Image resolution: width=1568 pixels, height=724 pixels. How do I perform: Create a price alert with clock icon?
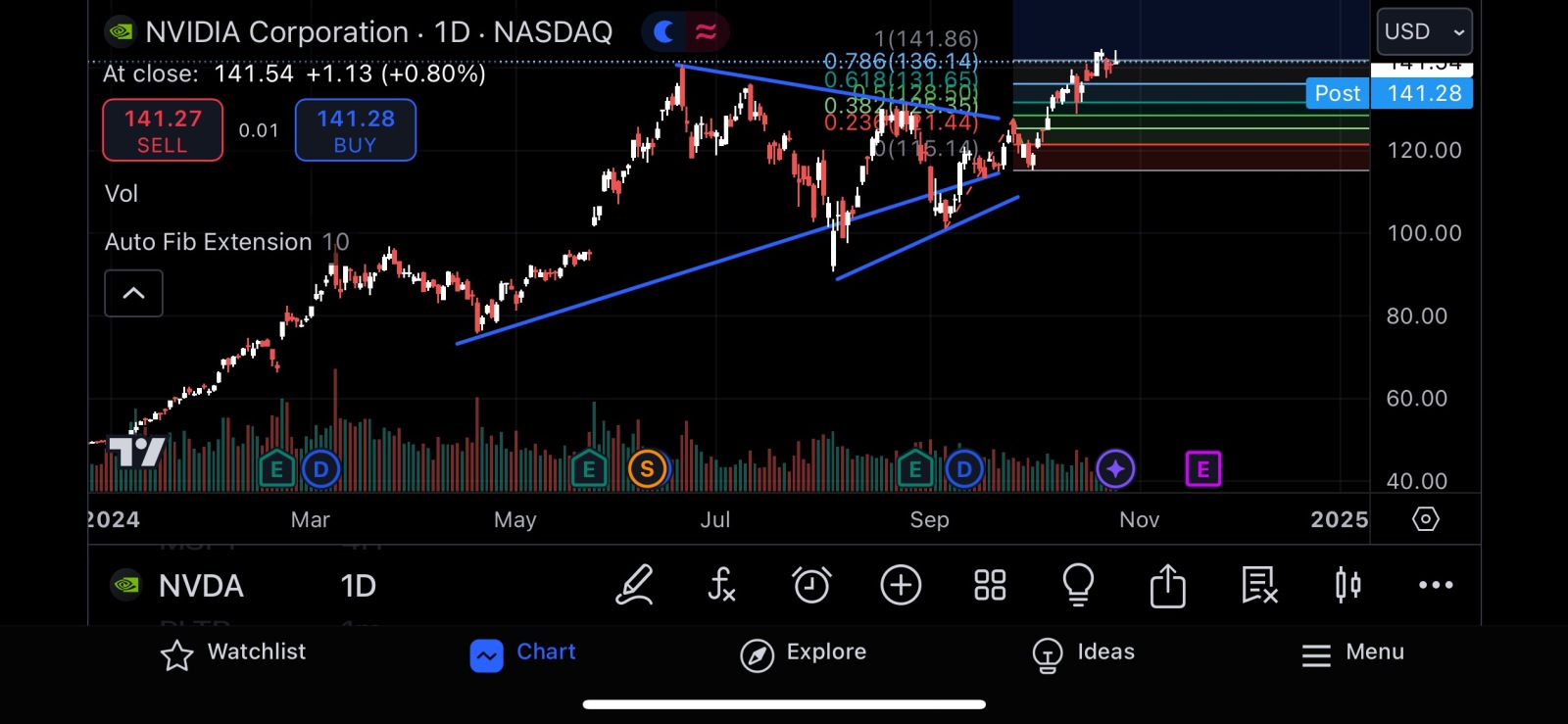pos(811,585)
